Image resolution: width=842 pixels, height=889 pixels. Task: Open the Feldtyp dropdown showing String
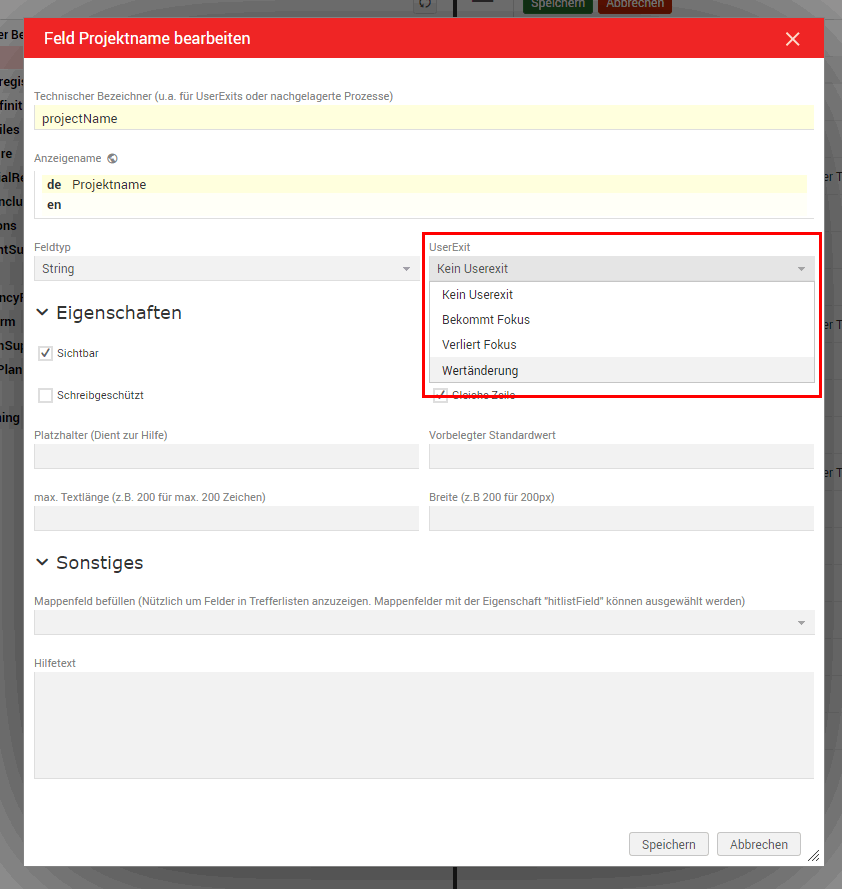tap(227, 268)
